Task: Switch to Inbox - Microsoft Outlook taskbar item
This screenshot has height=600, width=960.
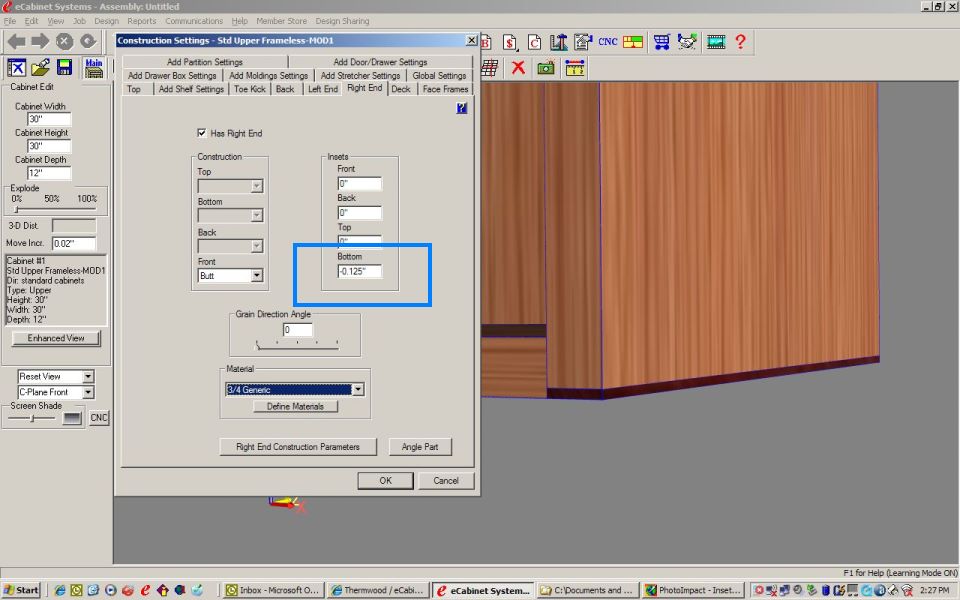Action: pyautogui.click(x=273, y=590)
